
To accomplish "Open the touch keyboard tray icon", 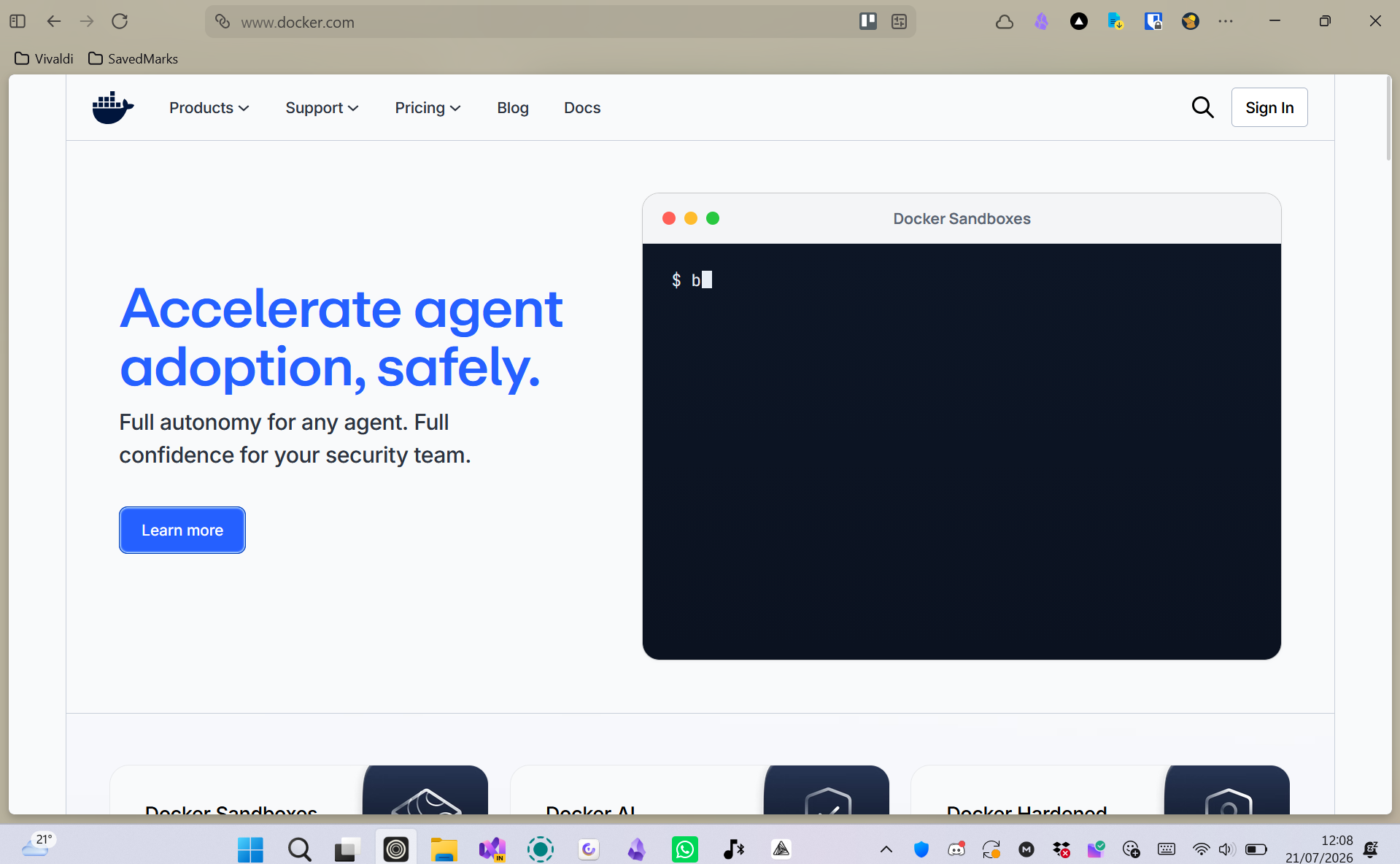I will point(1167,849).
